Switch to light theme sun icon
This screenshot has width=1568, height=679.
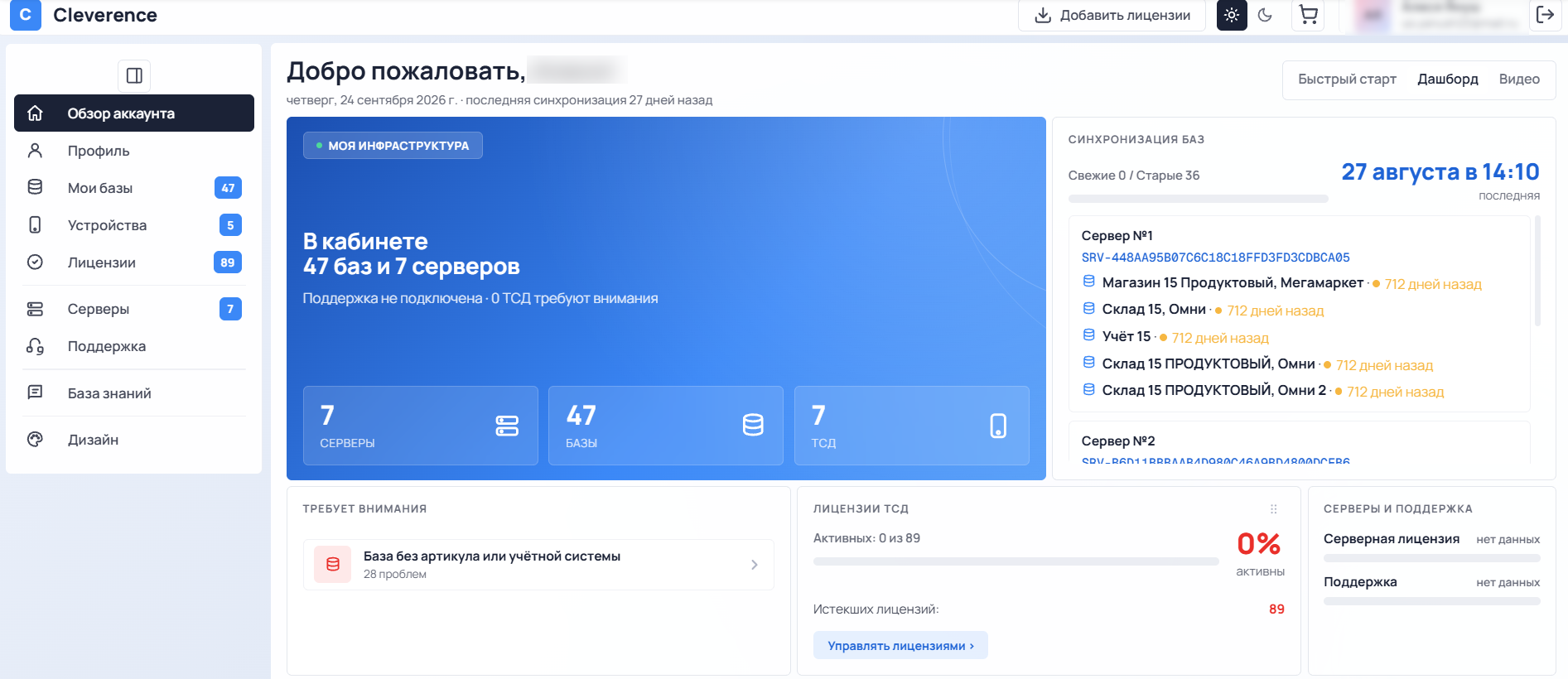pyautogui.click(x=1232, y=15)
